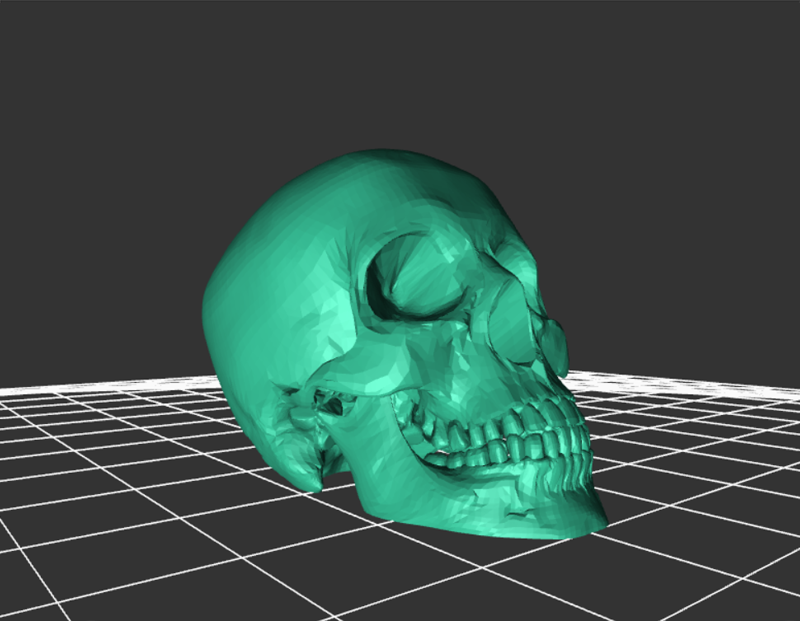
Task: Click dark background in top-right corner
Action: [x=770, y=30]
